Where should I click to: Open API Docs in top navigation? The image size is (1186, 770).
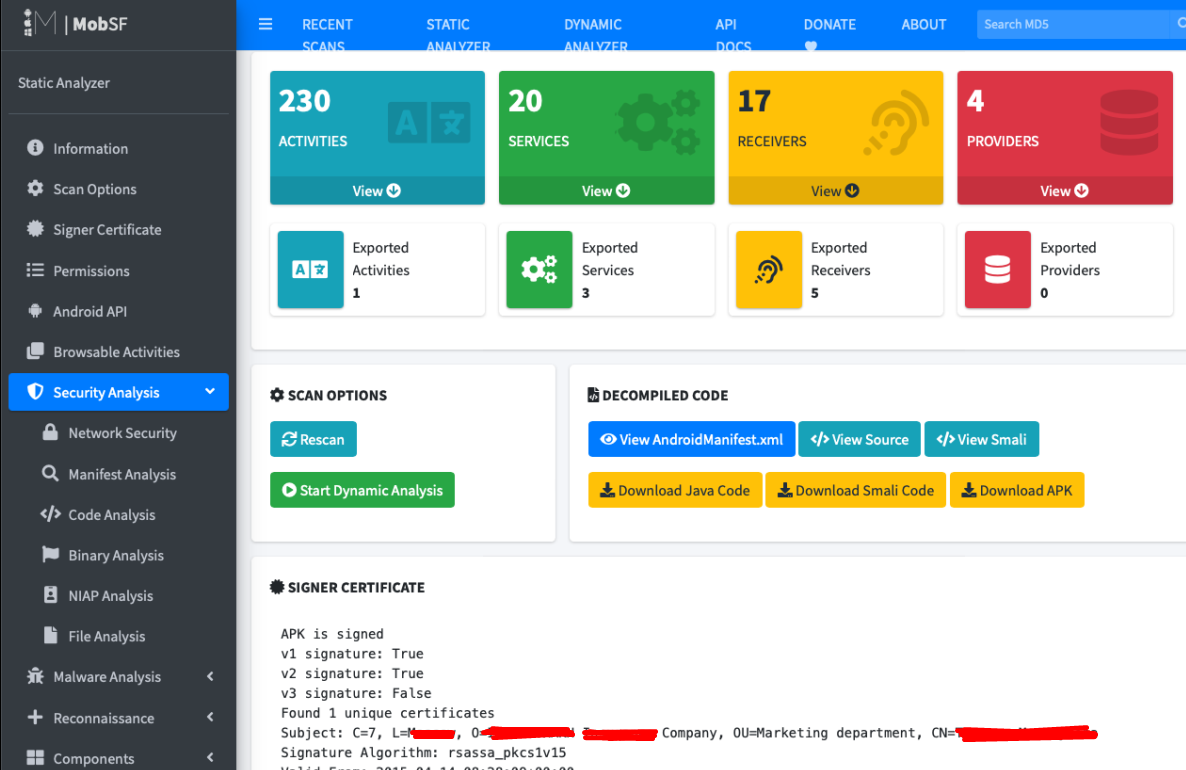[733, 34]
